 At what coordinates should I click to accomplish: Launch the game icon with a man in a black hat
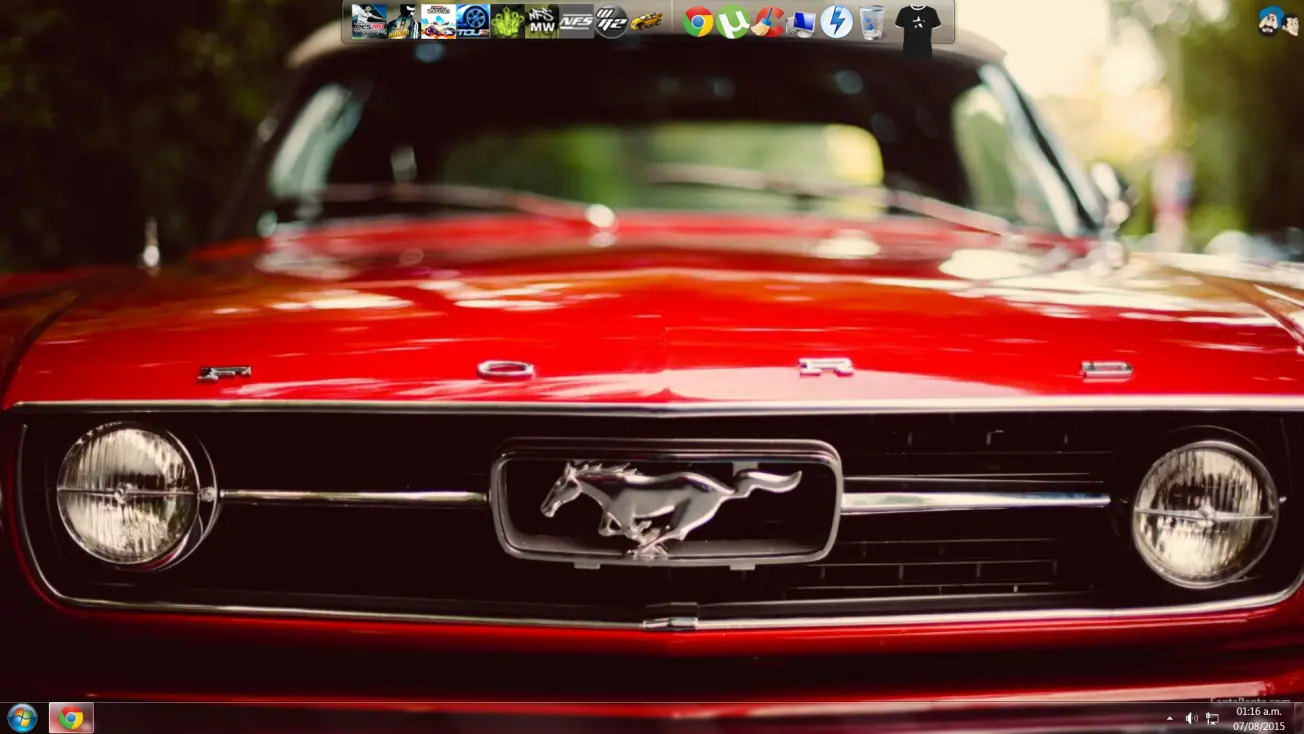point(404,21)
